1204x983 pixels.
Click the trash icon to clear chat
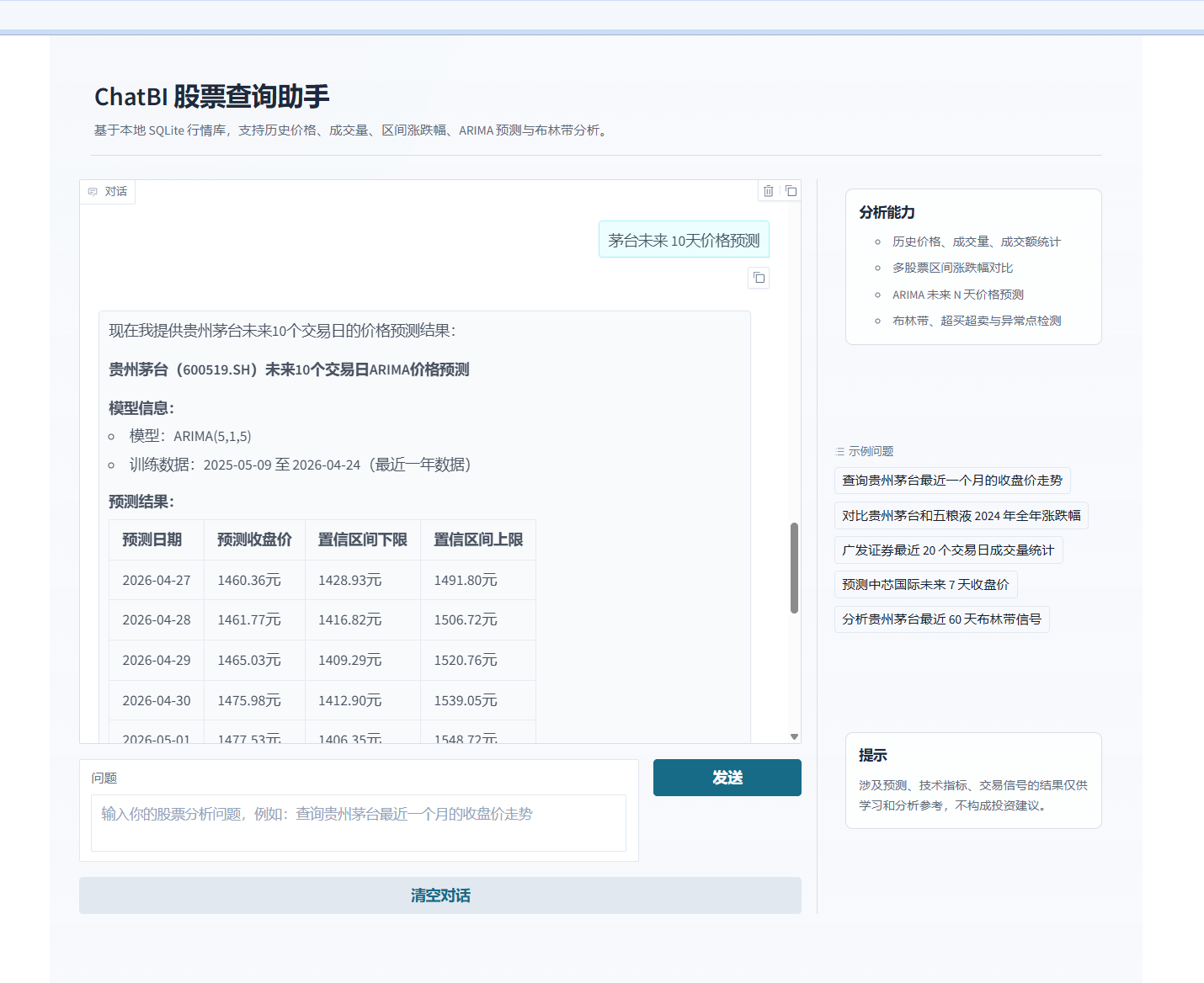click(768, 191)
